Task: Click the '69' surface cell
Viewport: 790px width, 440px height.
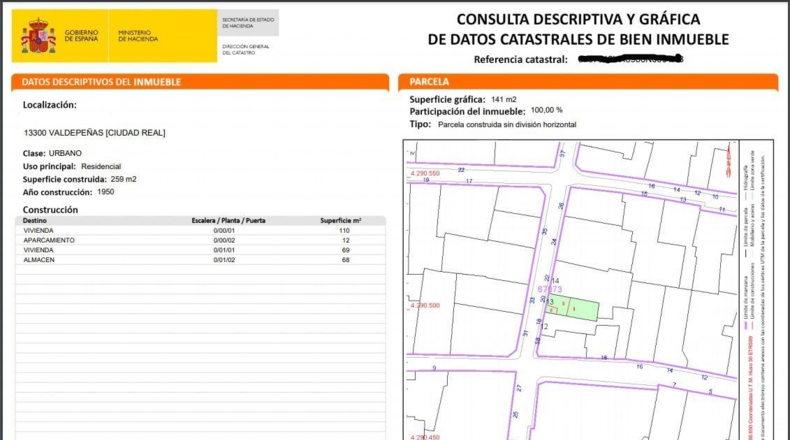Action: [346, 250]
